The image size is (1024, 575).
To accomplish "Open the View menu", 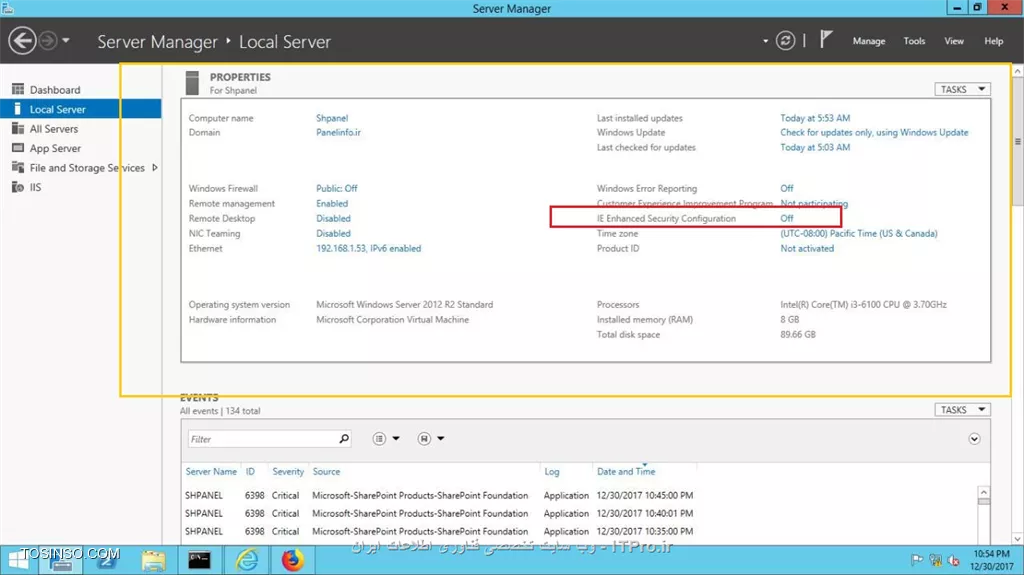I will pyautogui.click(x=953, y=41).
